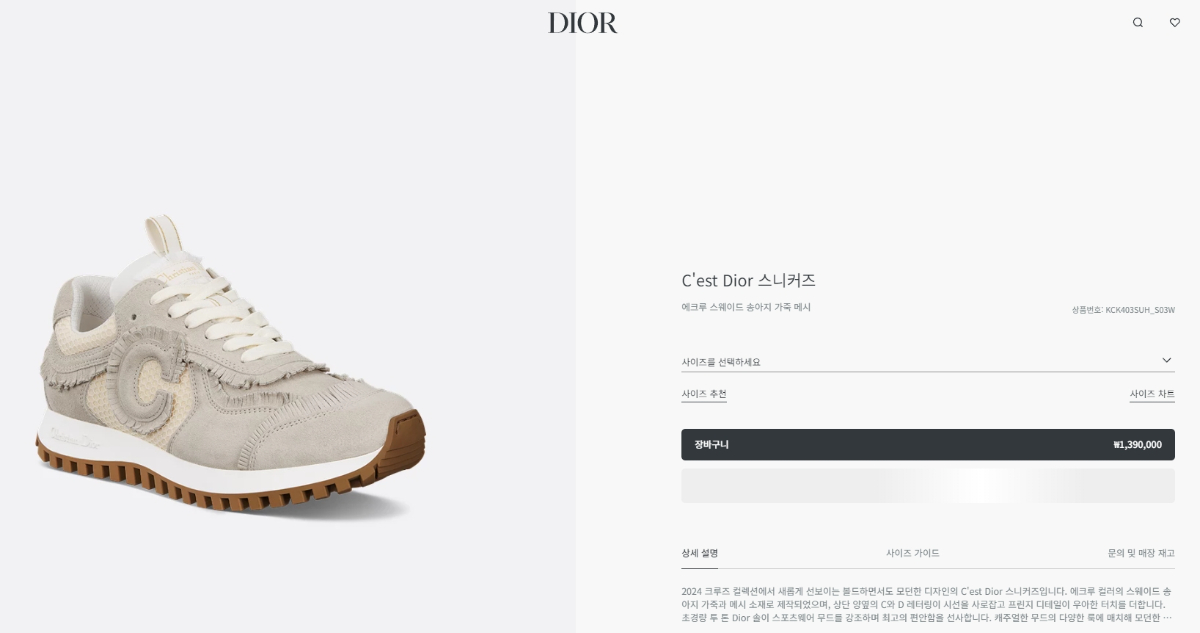Click the loading placeholder button below 장바구니

click(x=928, y=486)
